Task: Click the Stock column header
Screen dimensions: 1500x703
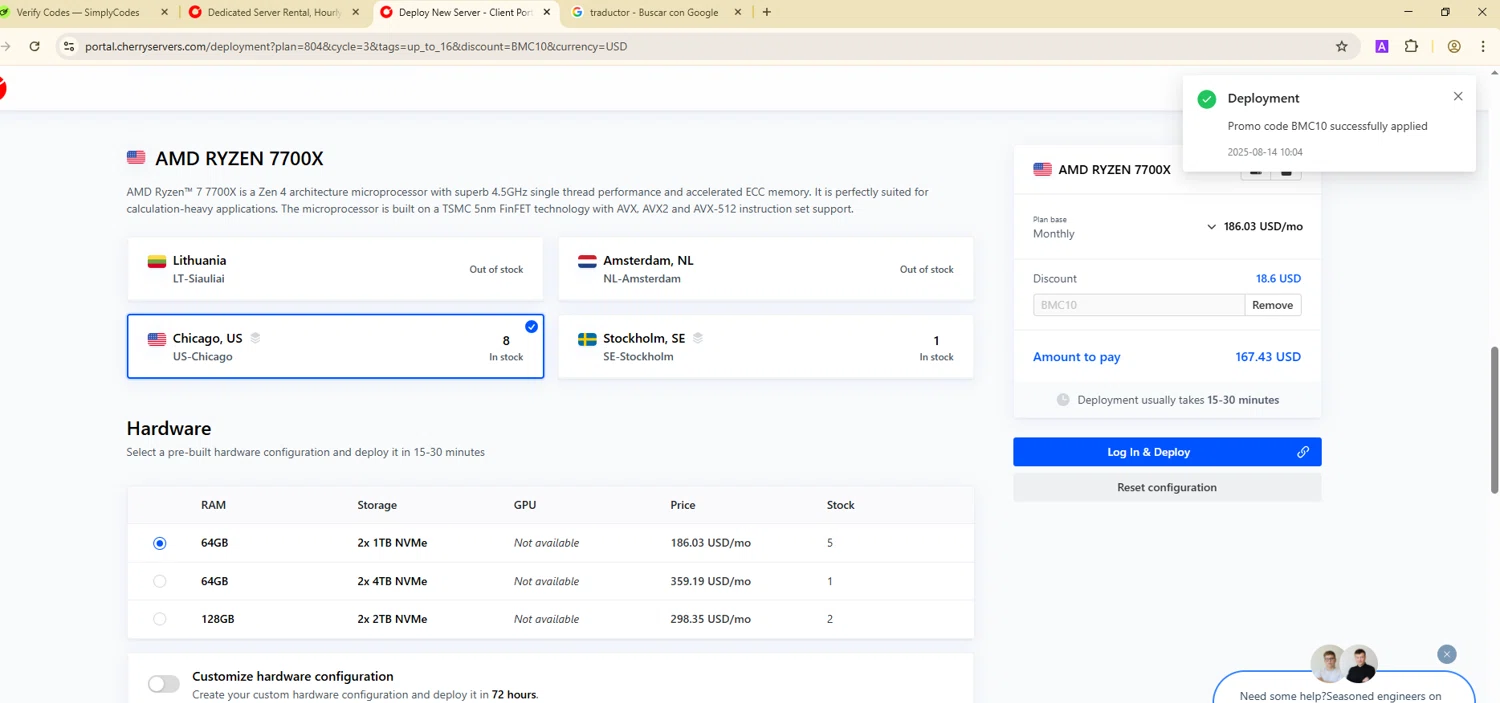Action: pos(840,505)
